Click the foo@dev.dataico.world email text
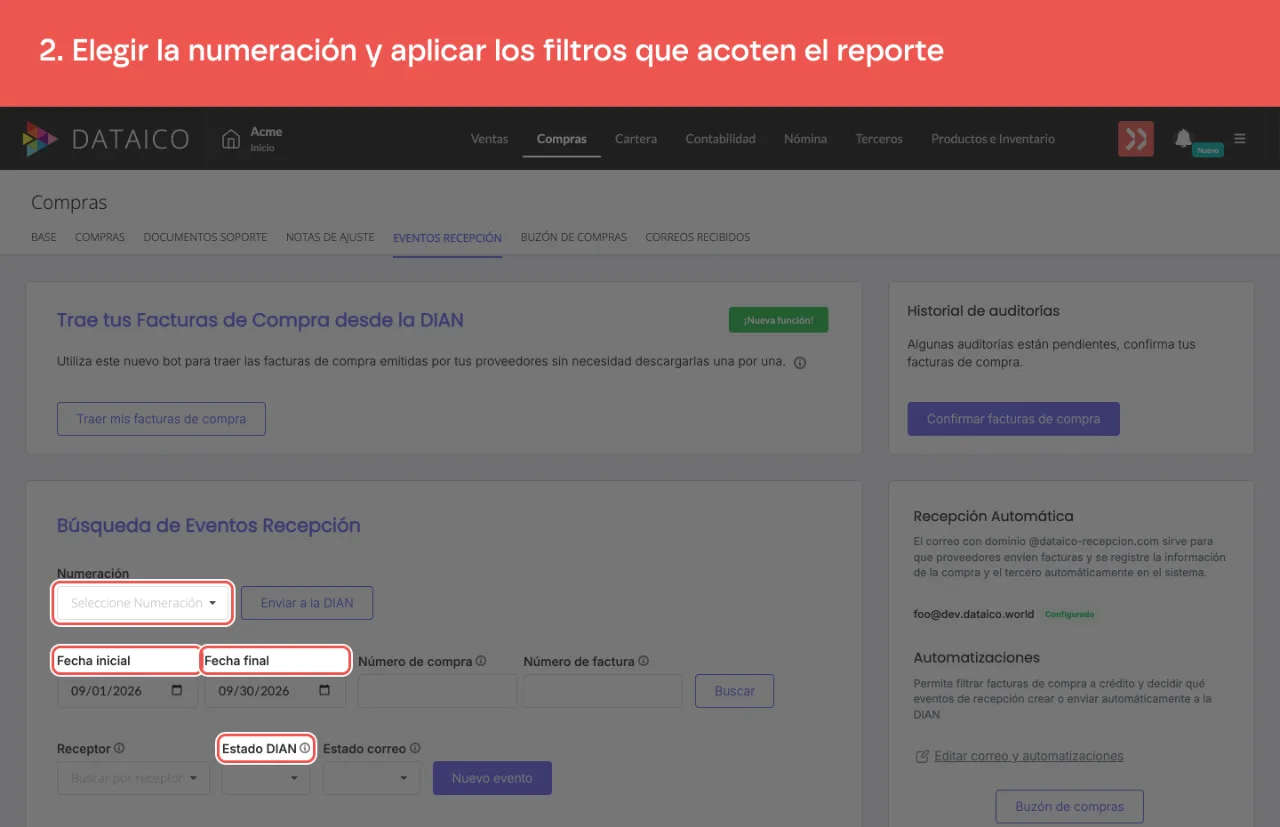Viewport: 1280px width, 827px height. pos(973,614)
